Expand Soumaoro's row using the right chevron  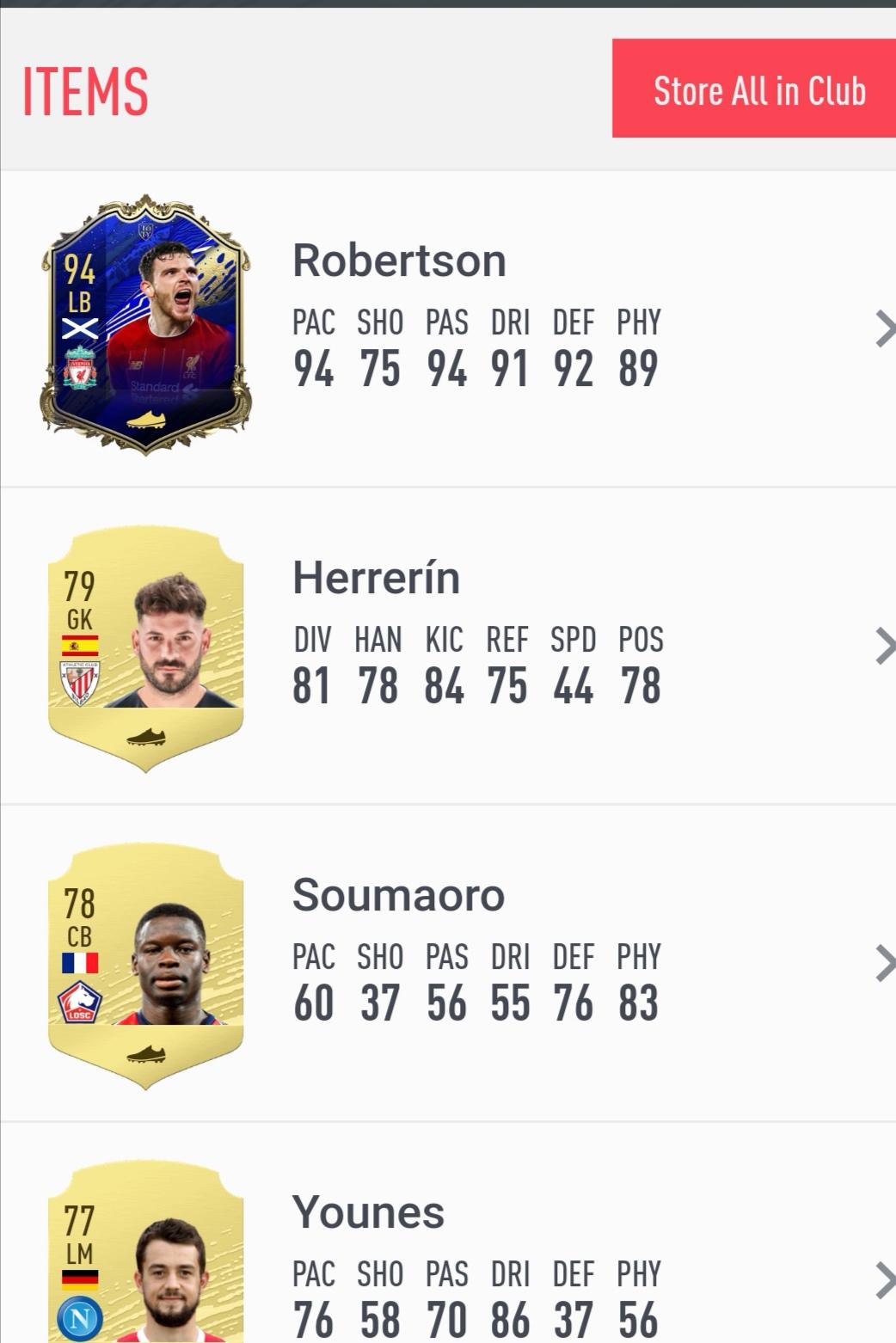pos(885,963)
